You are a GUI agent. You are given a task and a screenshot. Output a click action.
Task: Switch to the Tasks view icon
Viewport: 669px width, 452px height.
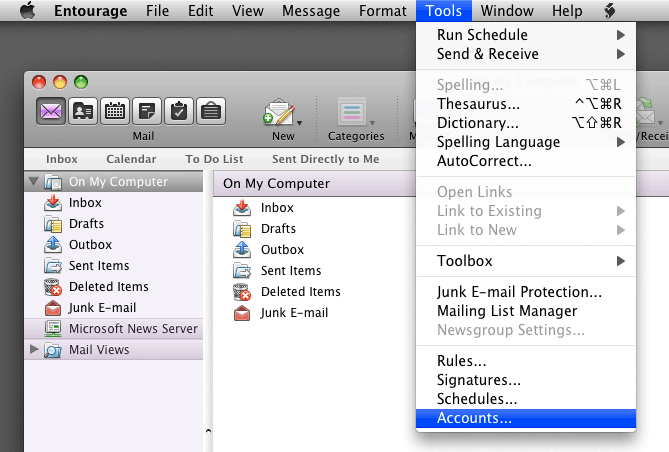click(179, 111)
